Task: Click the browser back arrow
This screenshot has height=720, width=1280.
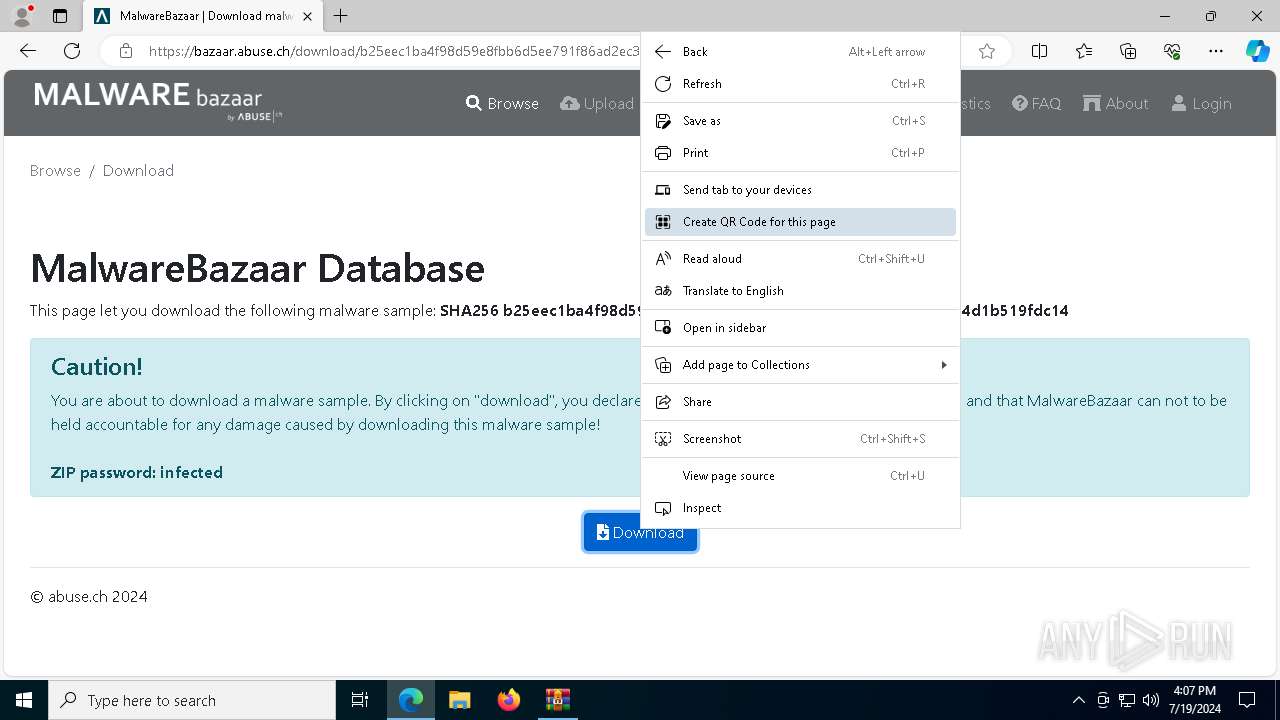Action: (28, 51)
